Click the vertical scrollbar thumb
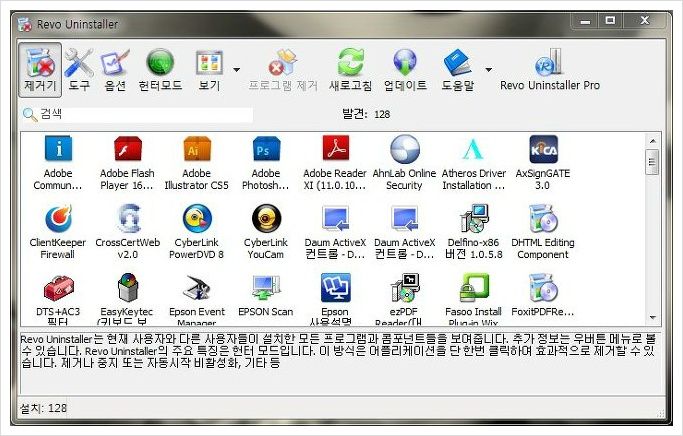 click(653, 162)
